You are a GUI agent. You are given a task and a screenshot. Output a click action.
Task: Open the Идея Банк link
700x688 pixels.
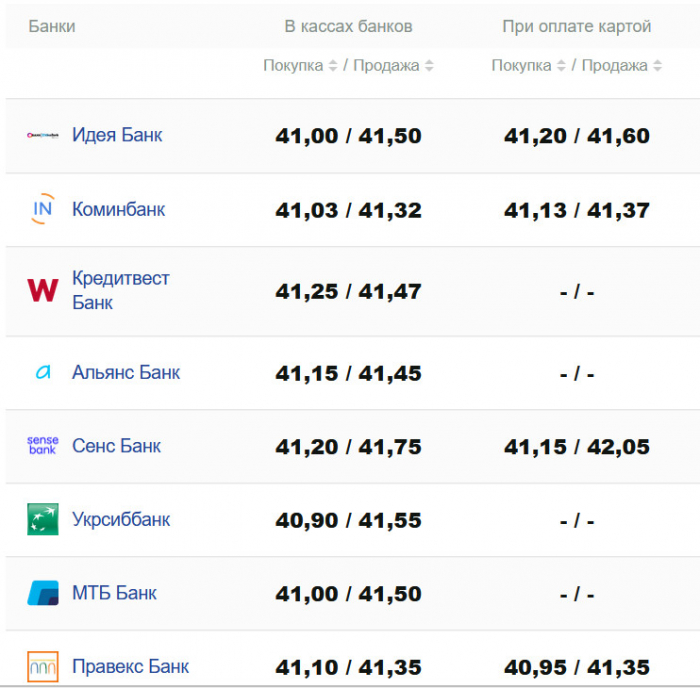117,135
